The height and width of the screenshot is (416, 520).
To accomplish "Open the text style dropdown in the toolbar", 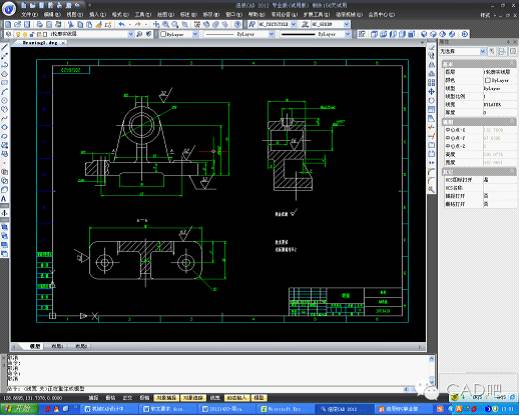I will tap(294, 24).
